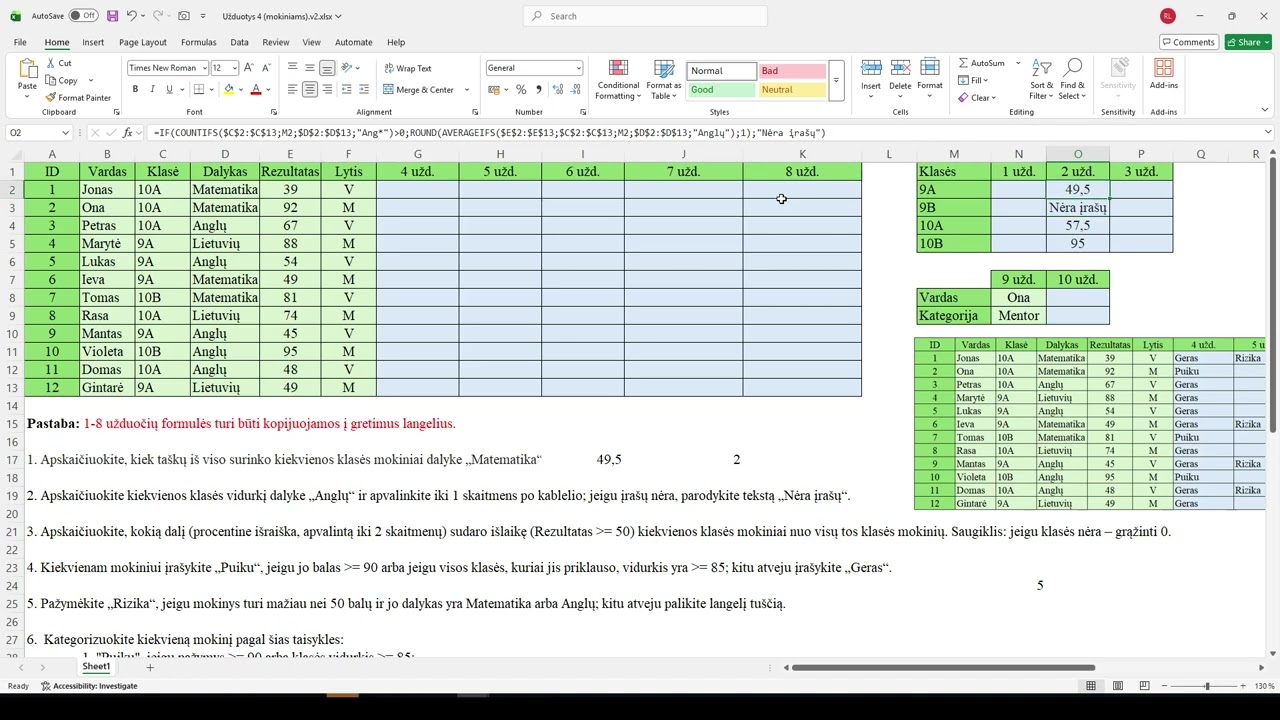Apply the Good cell style

(721, 90)
